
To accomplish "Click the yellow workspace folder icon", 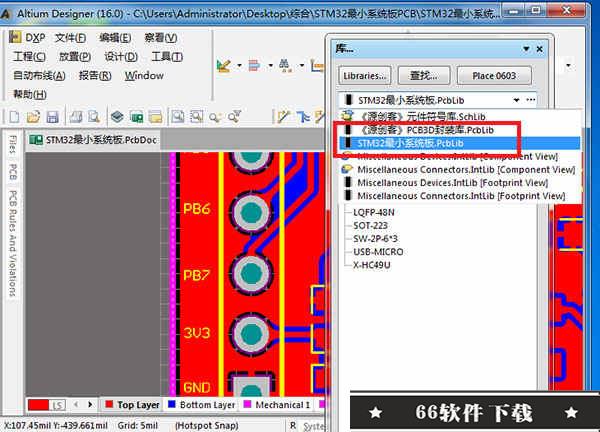I will point(155,117).
